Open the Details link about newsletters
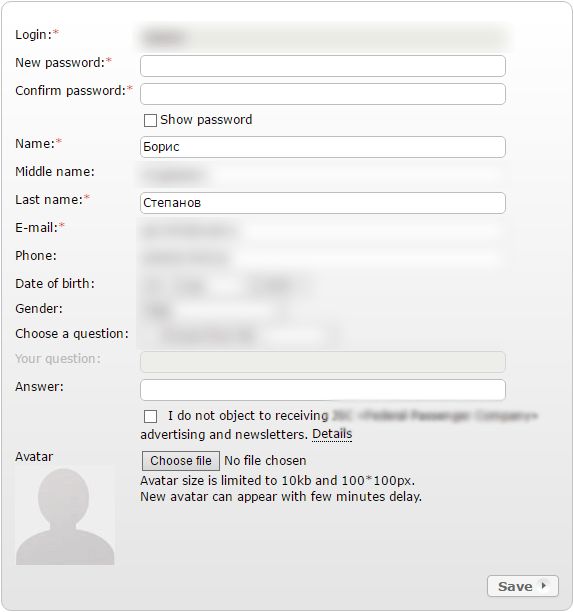Image resolution: width=573 pixels, height=612 pixels. point(332,434)
